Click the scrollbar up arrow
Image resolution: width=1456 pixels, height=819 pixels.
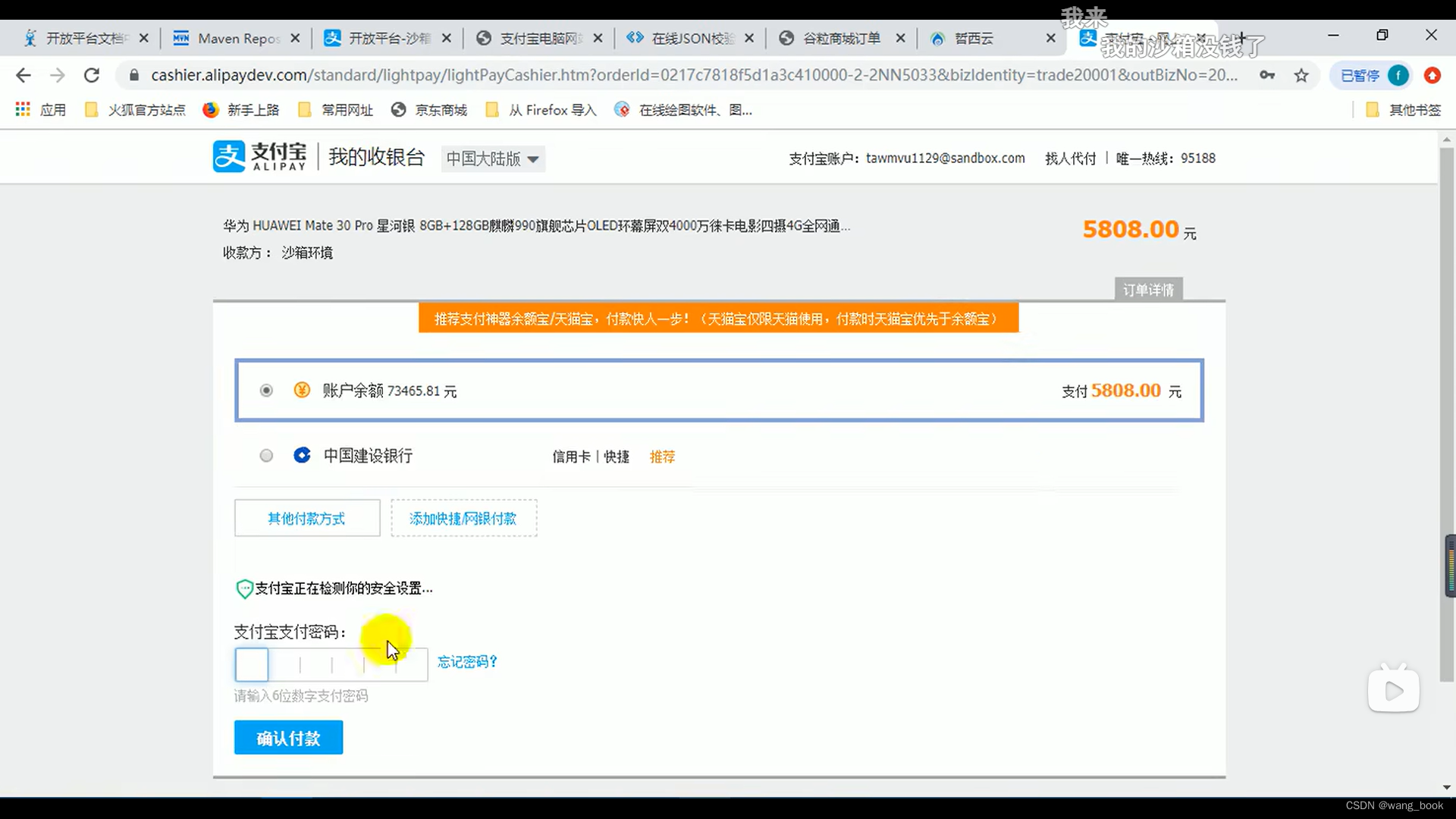1446,140
